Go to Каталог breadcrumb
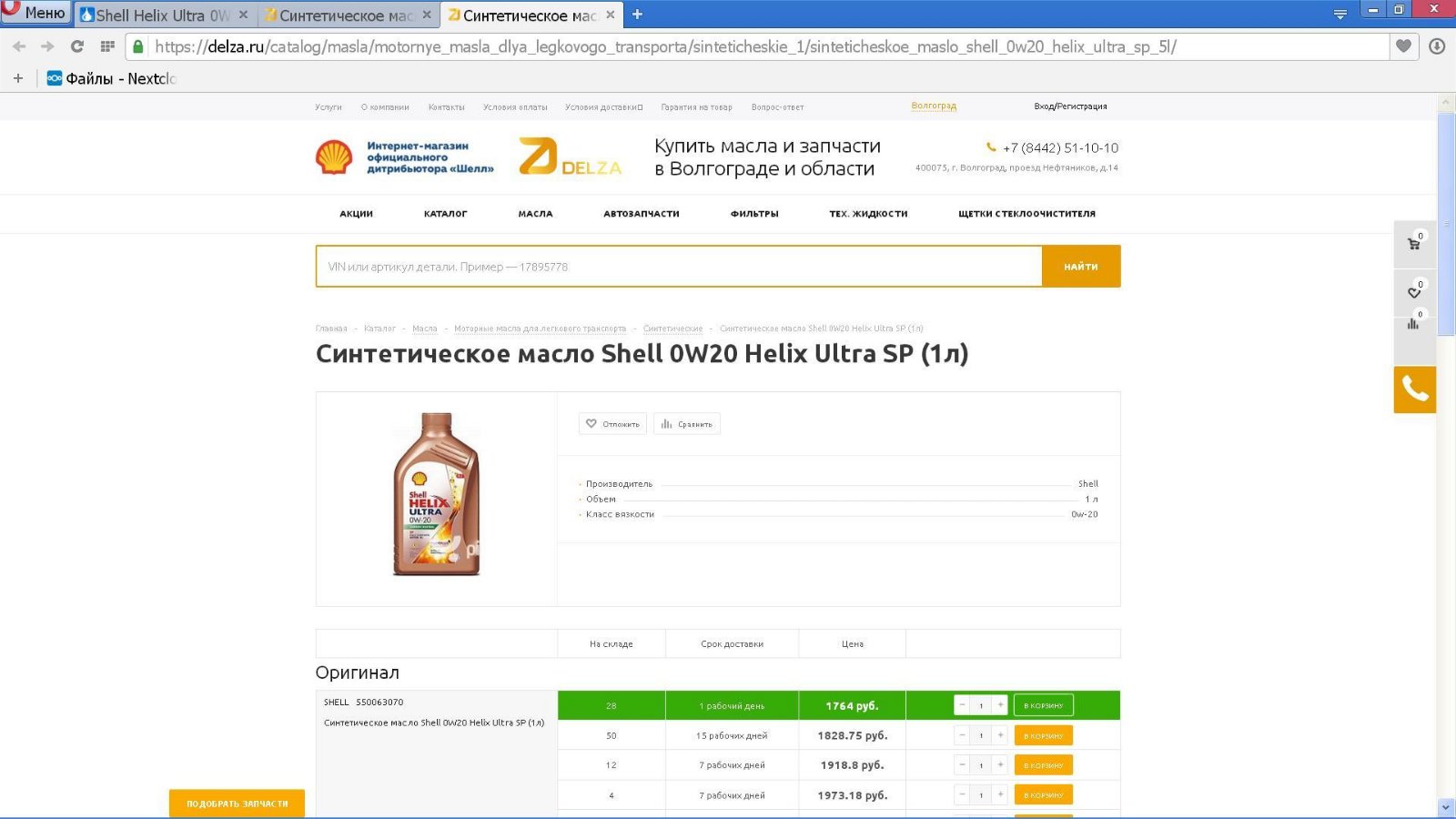This screenshot has height=819, width=1456. (x=379, y=329)
